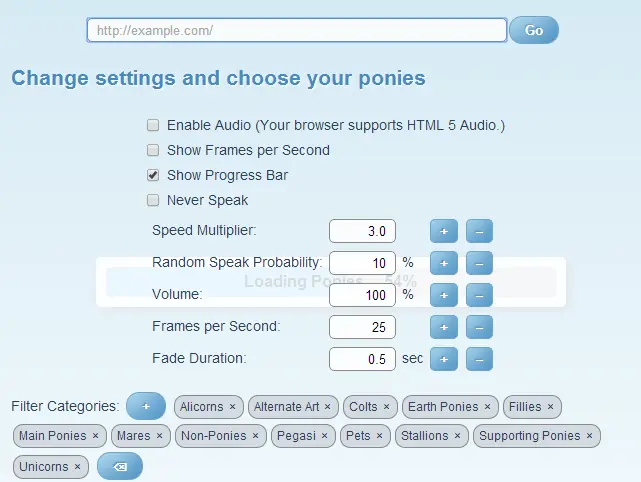Add a filter category with plus button

146,406
